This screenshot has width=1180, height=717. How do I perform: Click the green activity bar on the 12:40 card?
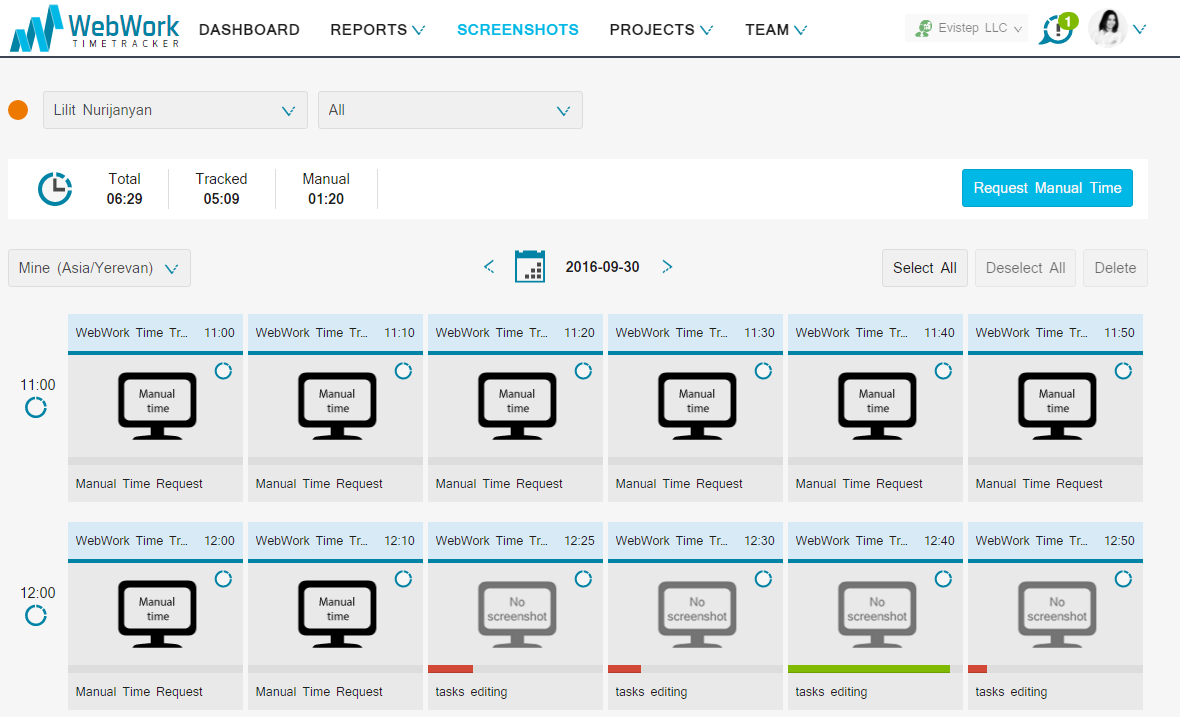[868, 669]
